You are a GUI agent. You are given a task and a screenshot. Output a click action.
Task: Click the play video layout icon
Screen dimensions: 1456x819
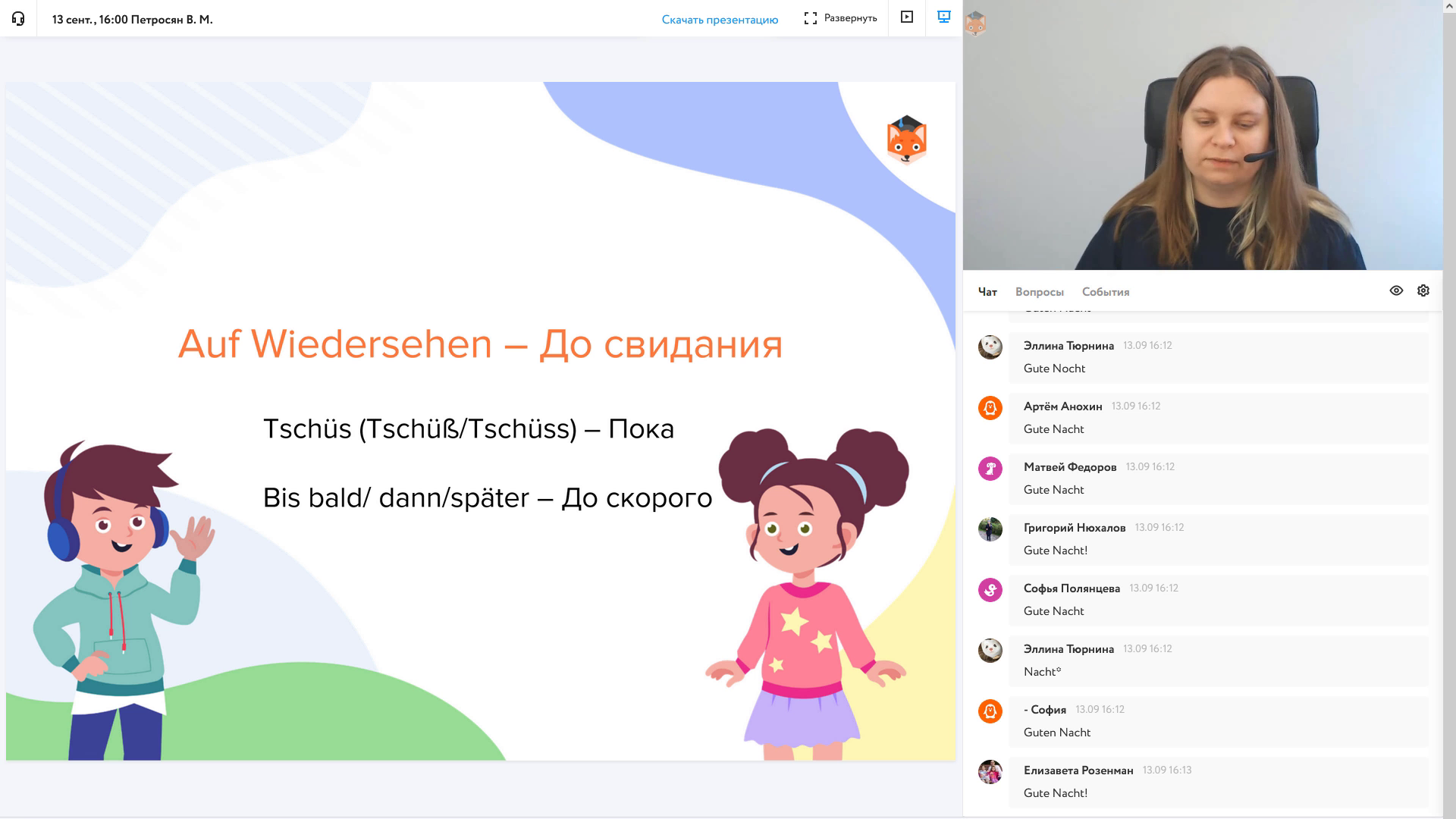(906, 17)
